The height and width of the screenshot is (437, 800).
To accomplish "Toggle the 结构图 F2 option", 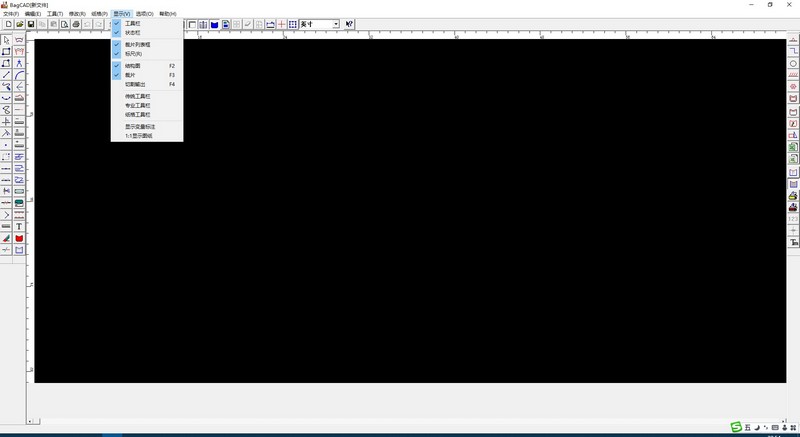I will click(x=133, y=65).
